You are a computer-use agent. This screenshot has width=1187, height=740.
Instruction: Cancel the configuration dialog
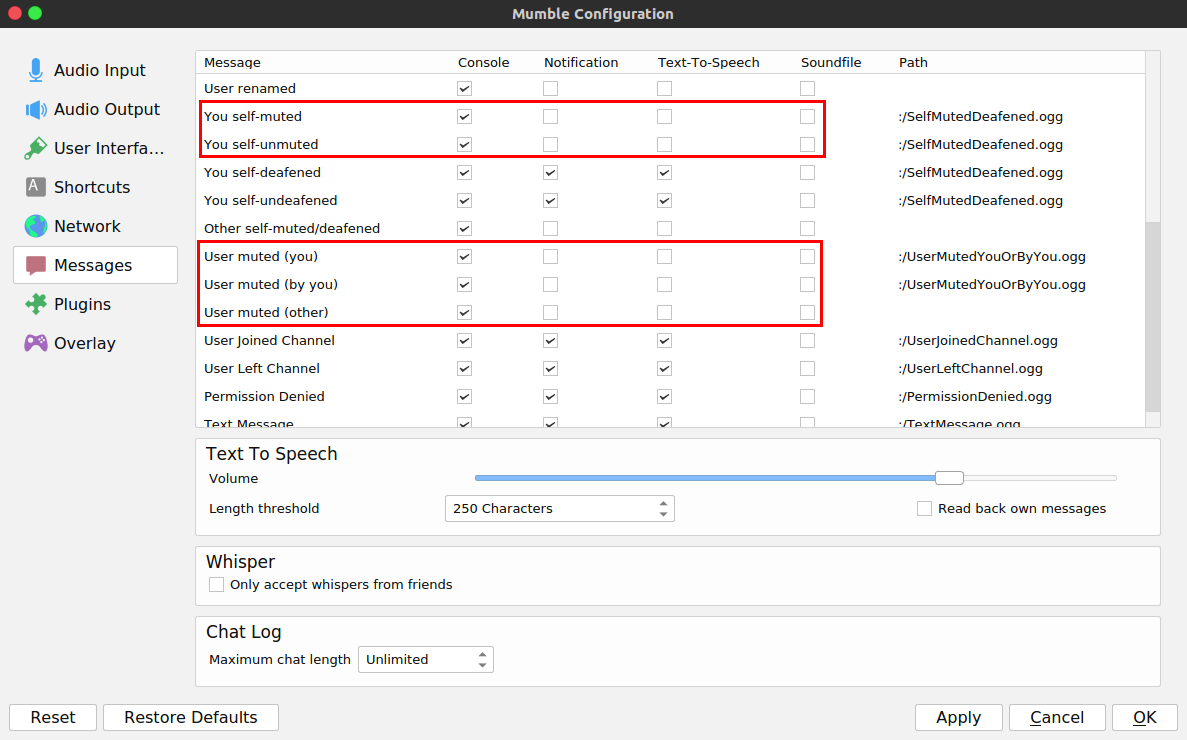coord(1057,717)
